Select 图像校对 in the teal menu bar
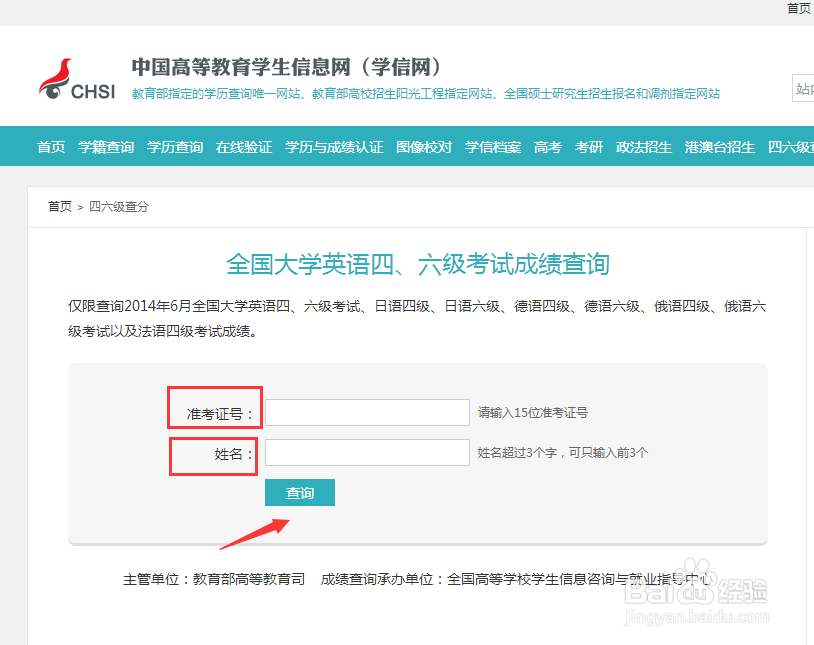This screenshot has width=814, height=645. pyautogui.click(x=423, y=146)
